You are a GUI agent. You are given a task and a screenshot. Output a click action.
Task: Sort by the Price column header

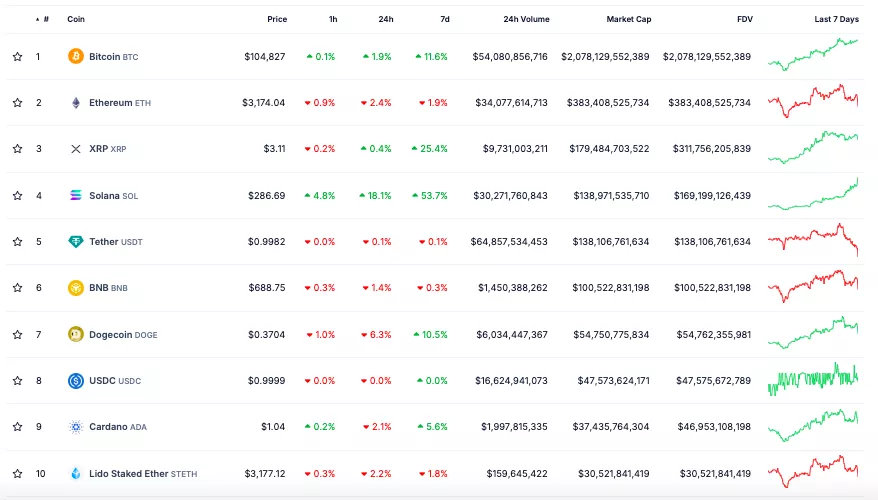[277, 19]
